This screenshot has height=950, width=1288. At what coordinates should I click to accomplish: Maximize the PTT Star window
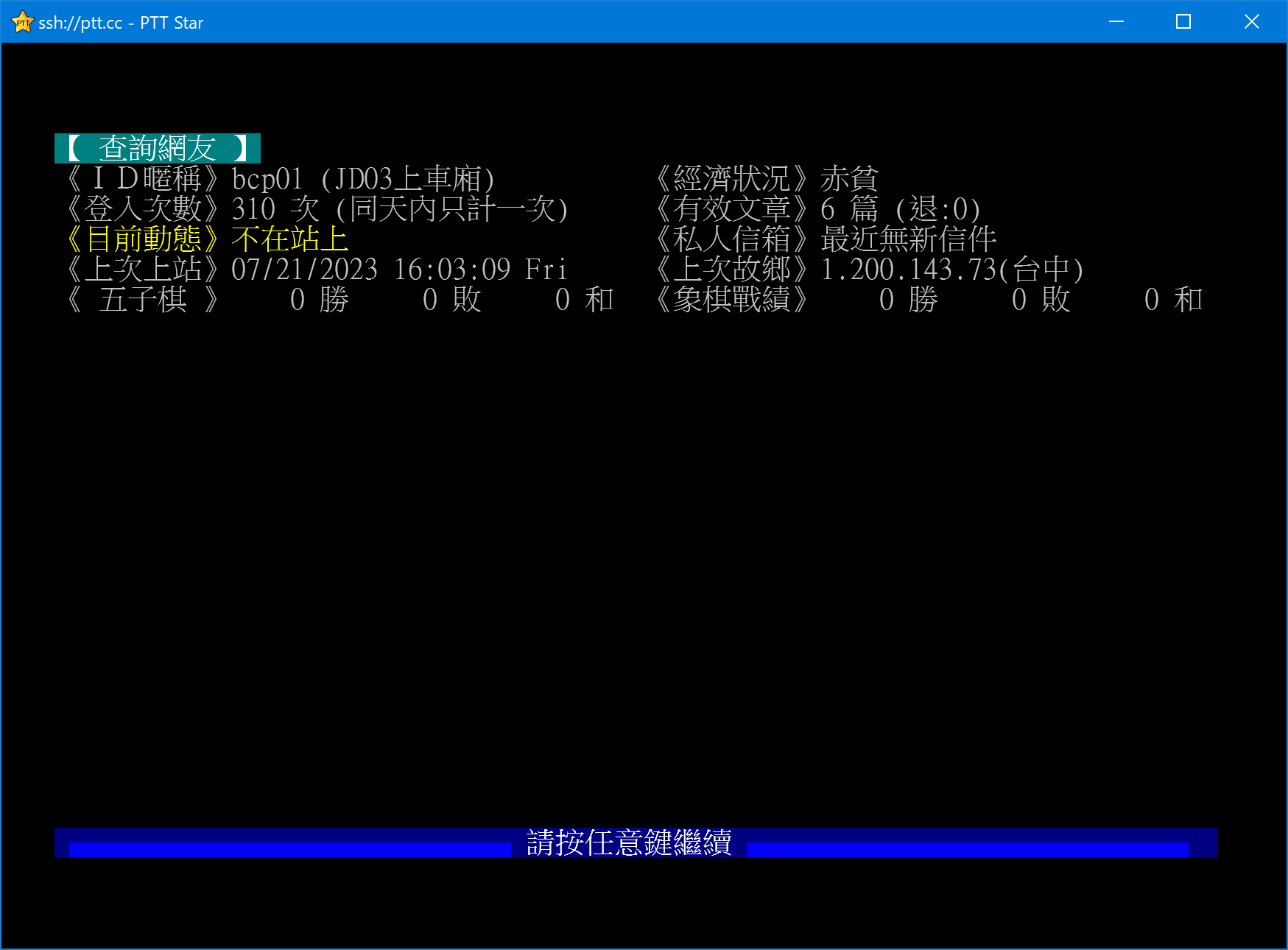click(x=1183, y=22)
